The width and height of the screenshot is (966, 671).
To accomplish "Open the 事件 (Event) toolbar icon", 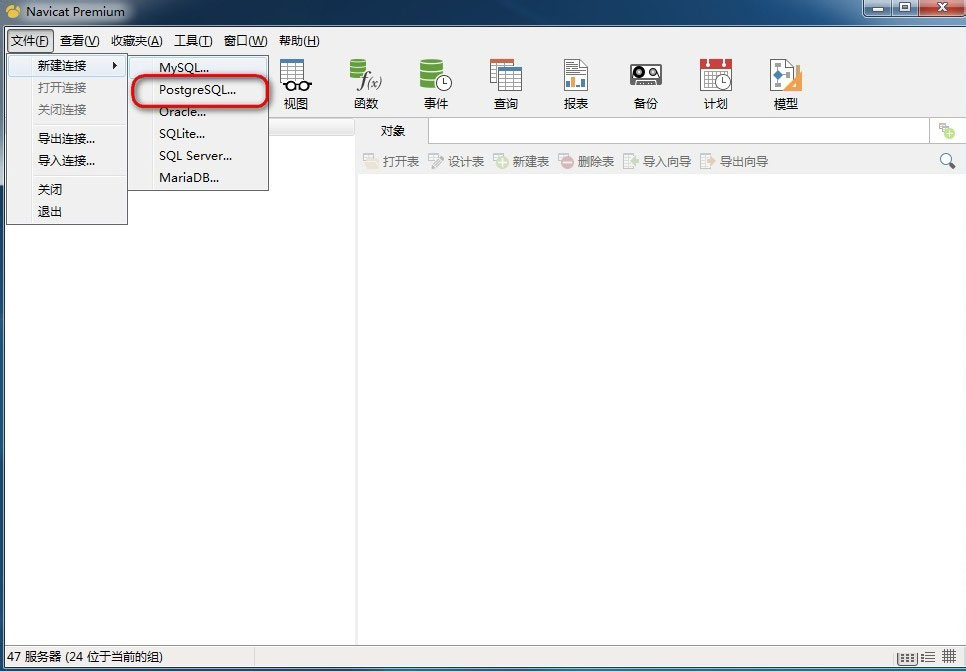I will click(436, 84).
